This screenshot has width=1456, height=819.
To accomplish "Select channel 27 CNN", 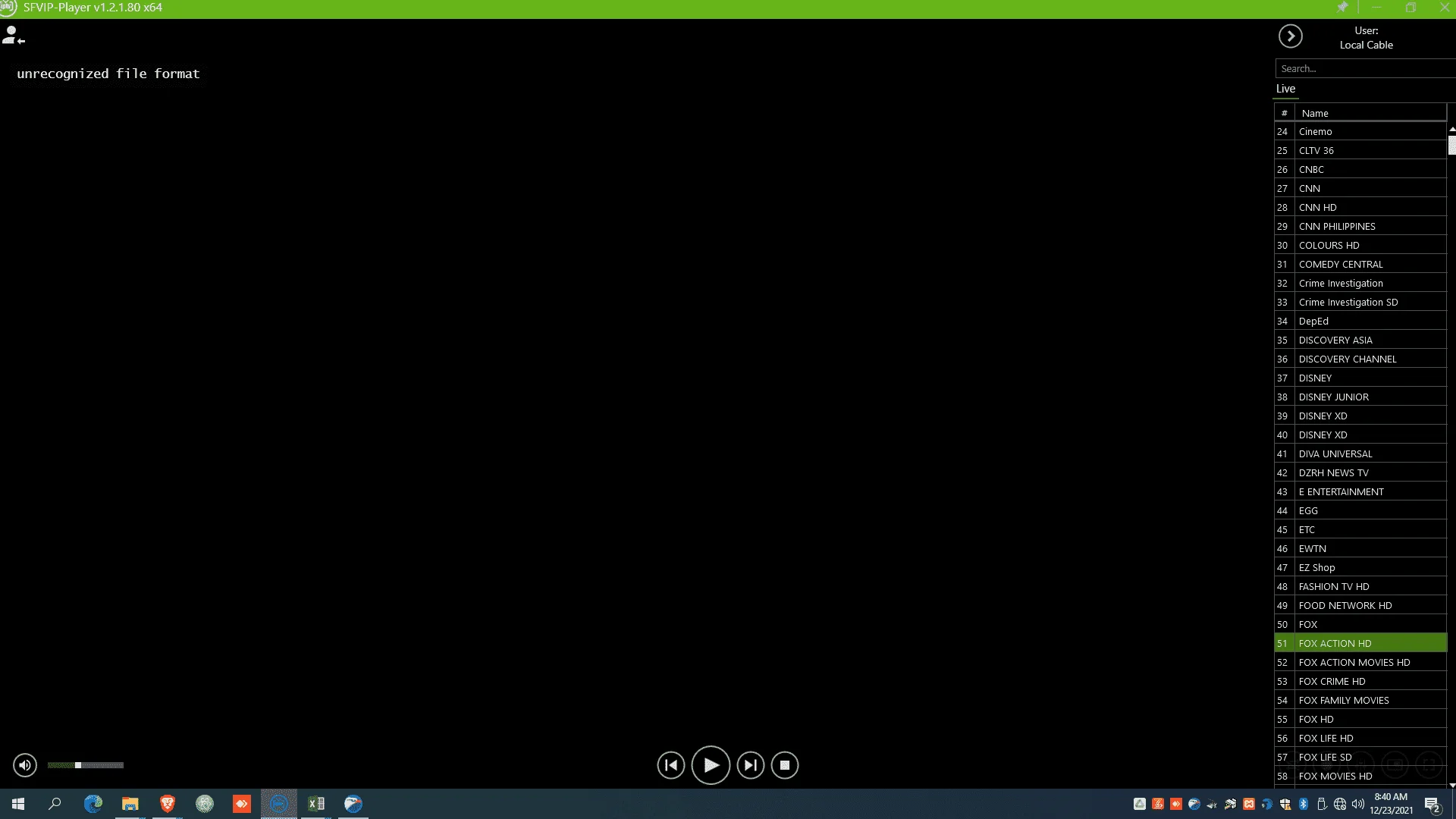I will pyautogui.click(x=1360, y=188).
